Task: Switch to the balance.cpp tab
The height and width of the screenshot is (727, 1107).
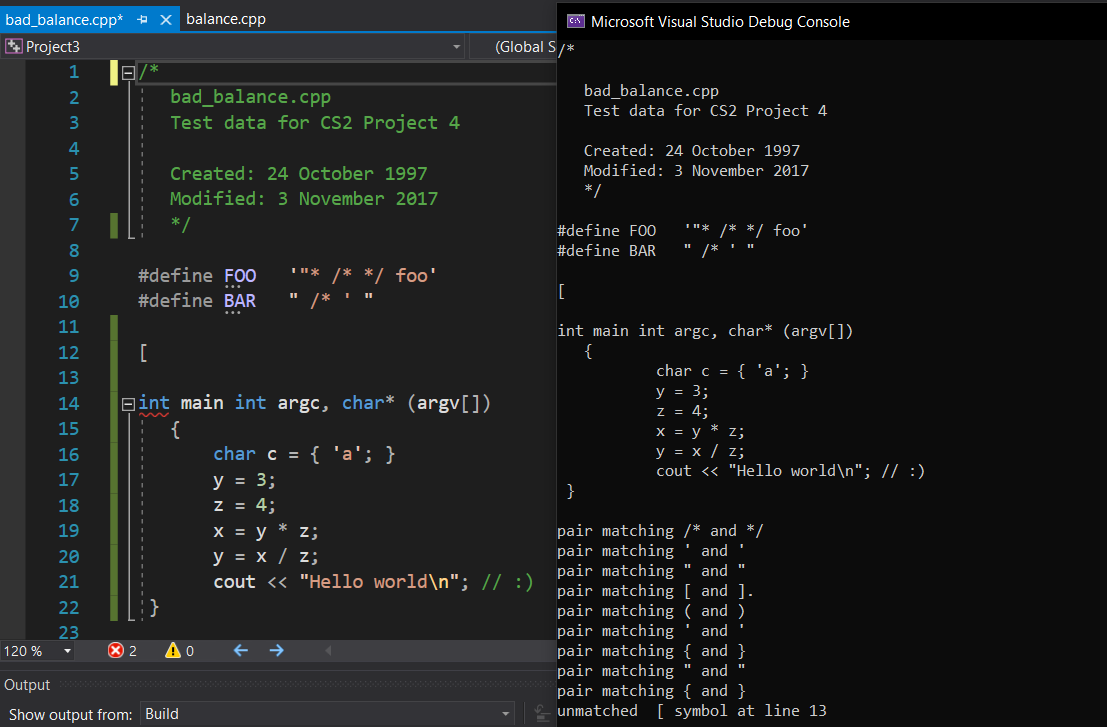Action: [x=226, y=19]
